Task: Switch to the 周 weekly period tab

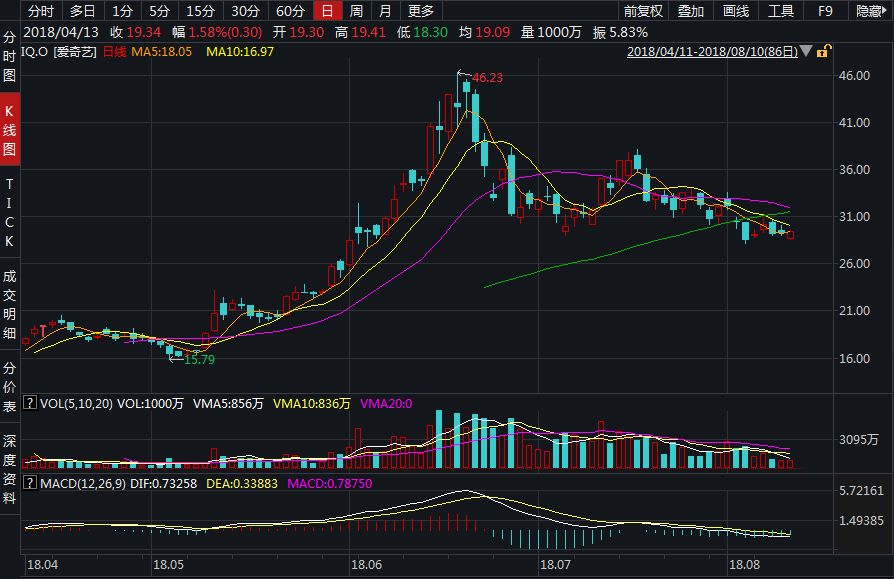Action: pos(356,11)
